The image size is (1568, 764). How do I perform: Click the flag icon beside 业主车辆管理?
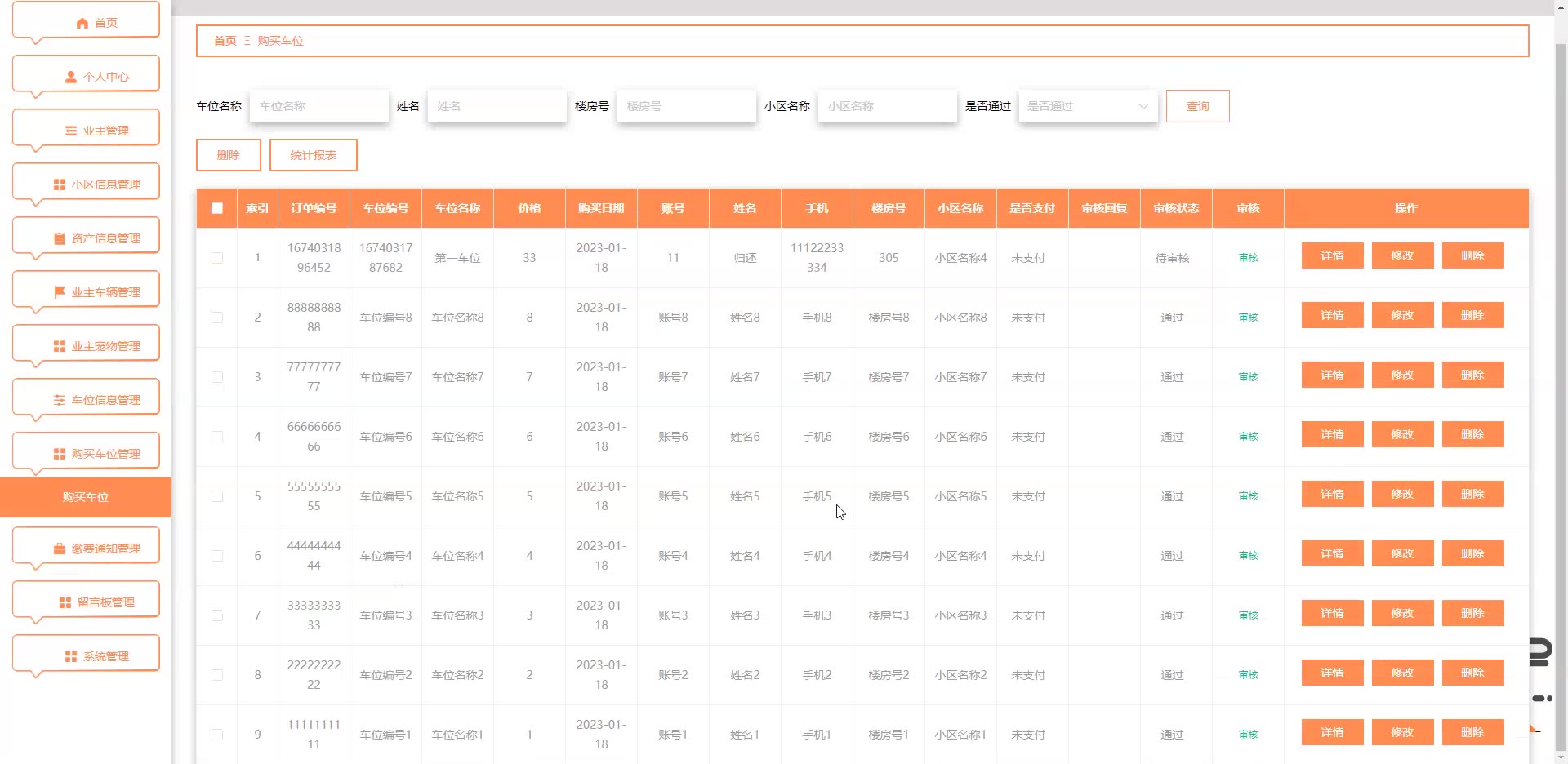coord(60,292)
